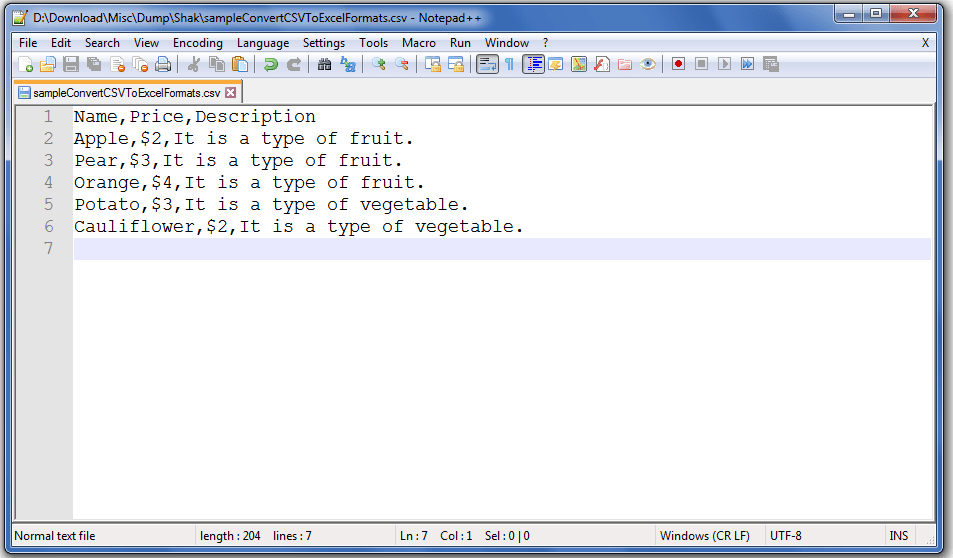This screenshot has width=953, height=558.
Task: Click 'INS' mode in the status bar
Action: point(899,536)
